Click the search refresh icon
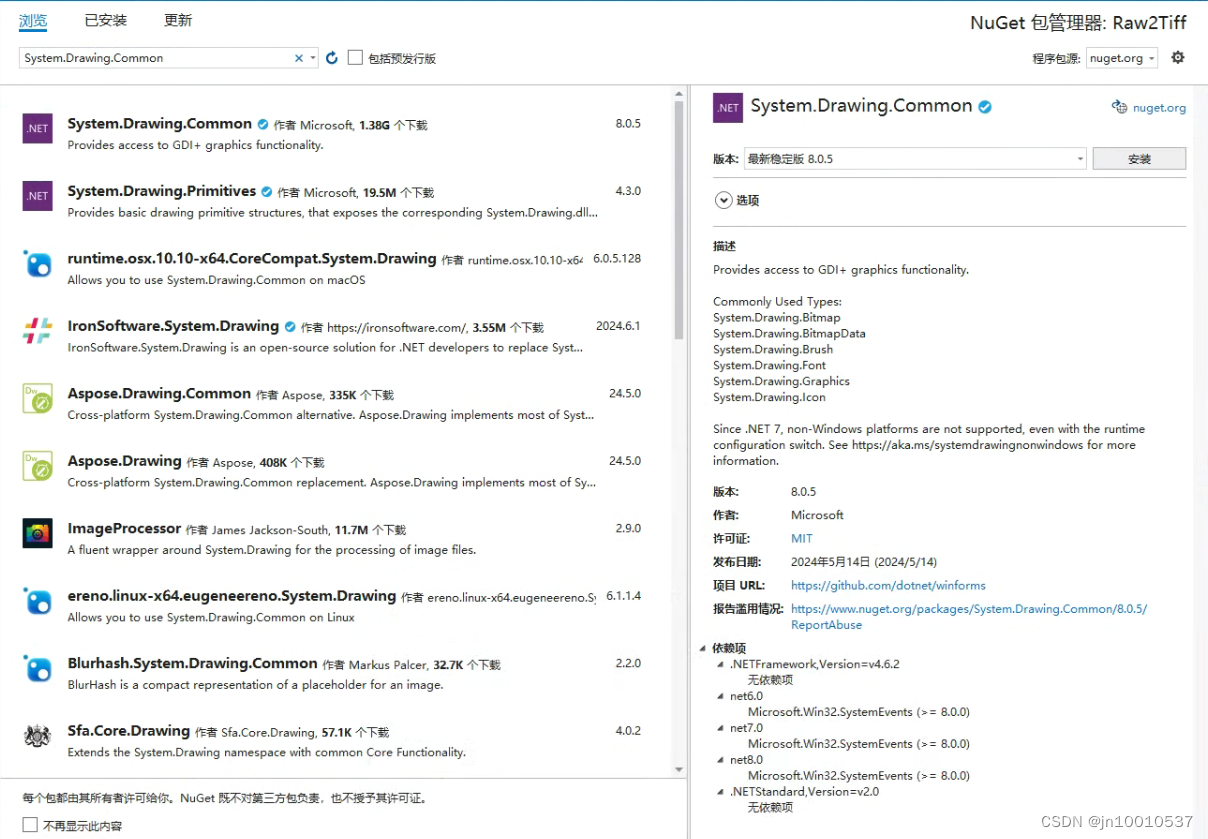Viewport: 1208px width, 839px height. tap(331, 57)
